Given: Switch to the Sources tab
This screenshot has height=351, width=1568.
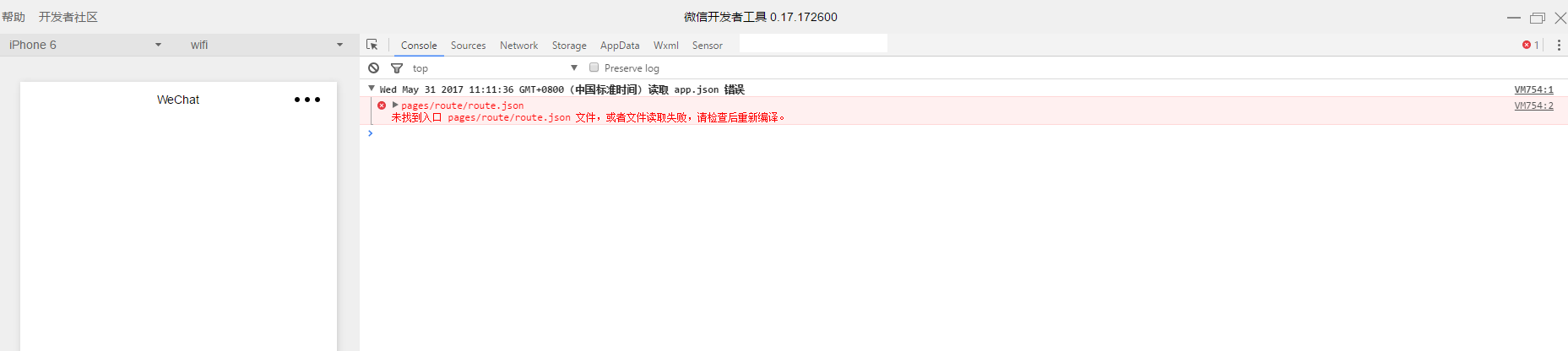Looking at the screenshot, I should pos(468,46).
